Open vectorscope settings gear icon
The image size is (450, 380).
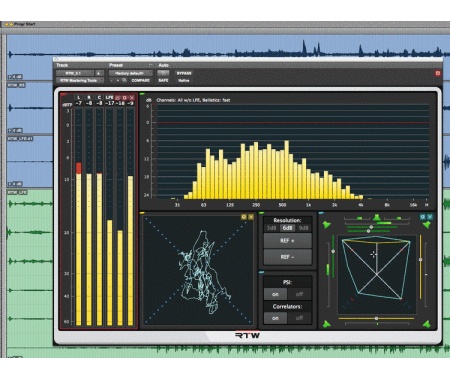(x=244, y=217)
